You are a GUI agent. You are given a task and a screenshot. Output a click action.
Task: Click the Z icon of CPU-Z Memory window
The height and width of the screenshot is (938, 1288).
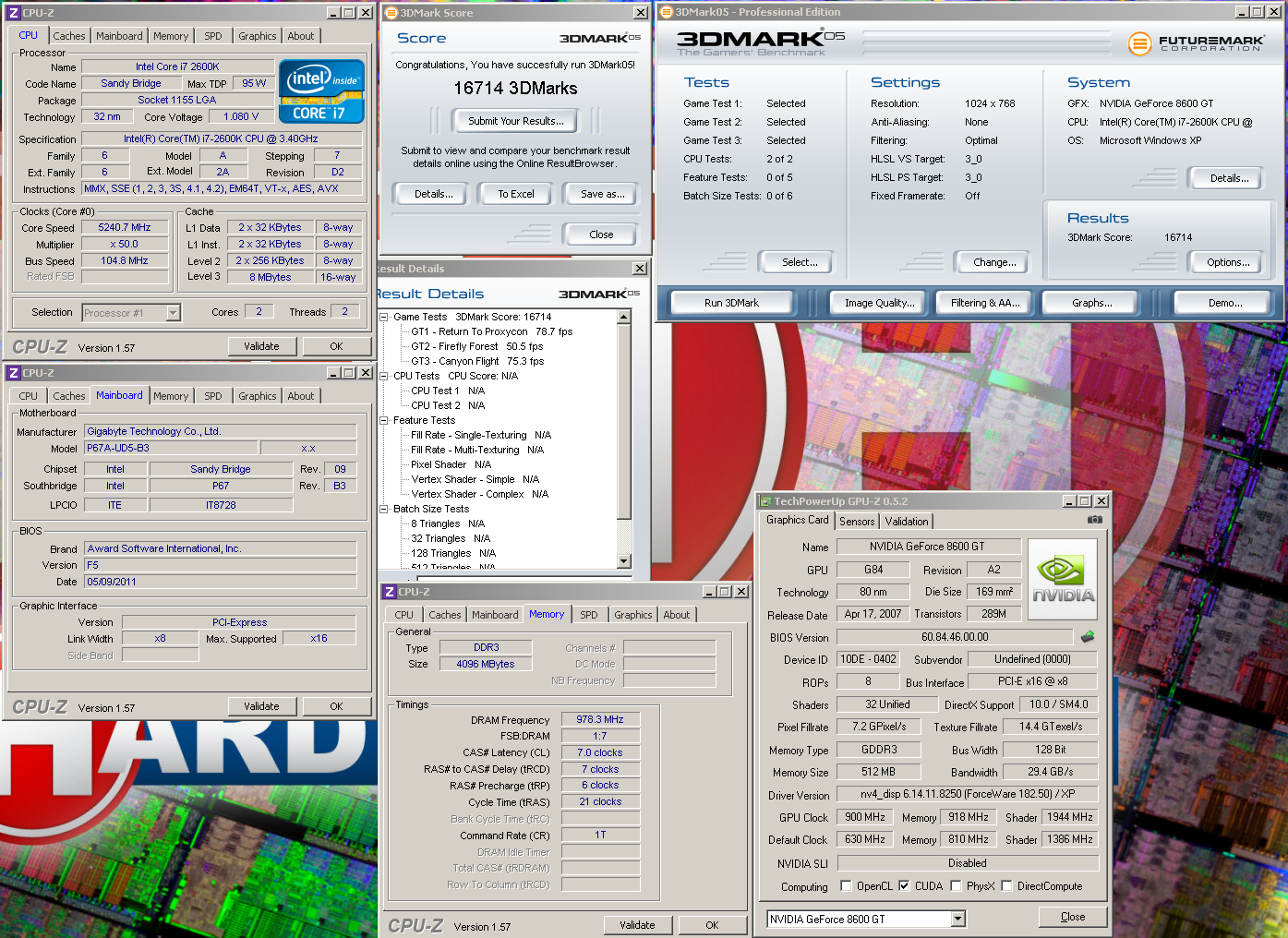[390, 592]
